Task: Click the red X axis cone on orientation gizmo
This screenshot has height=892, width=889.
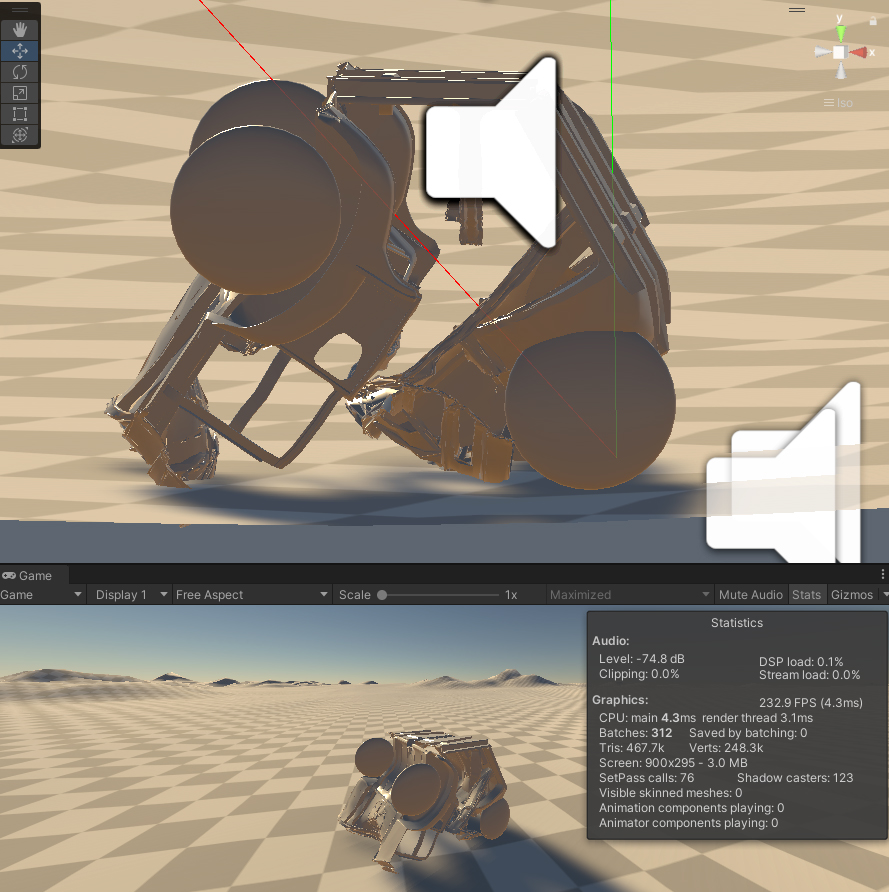Action: 859,53
